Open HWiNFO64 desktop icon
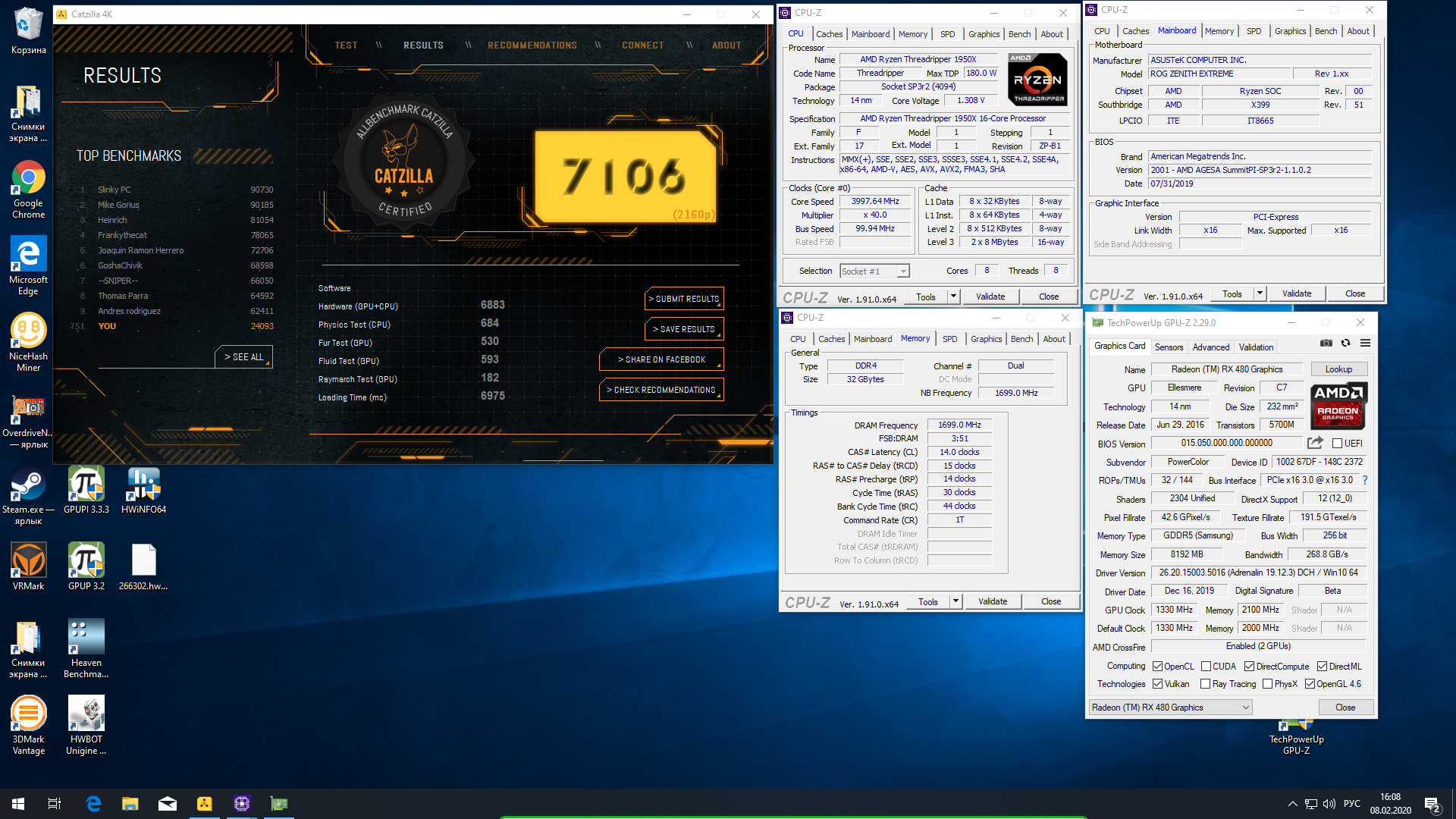 [143, 490]
